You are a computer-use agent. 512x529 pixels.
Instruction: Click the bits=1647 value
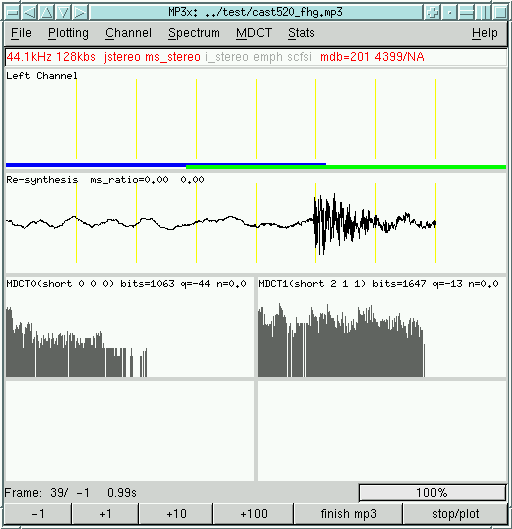[x=399, y=284]
